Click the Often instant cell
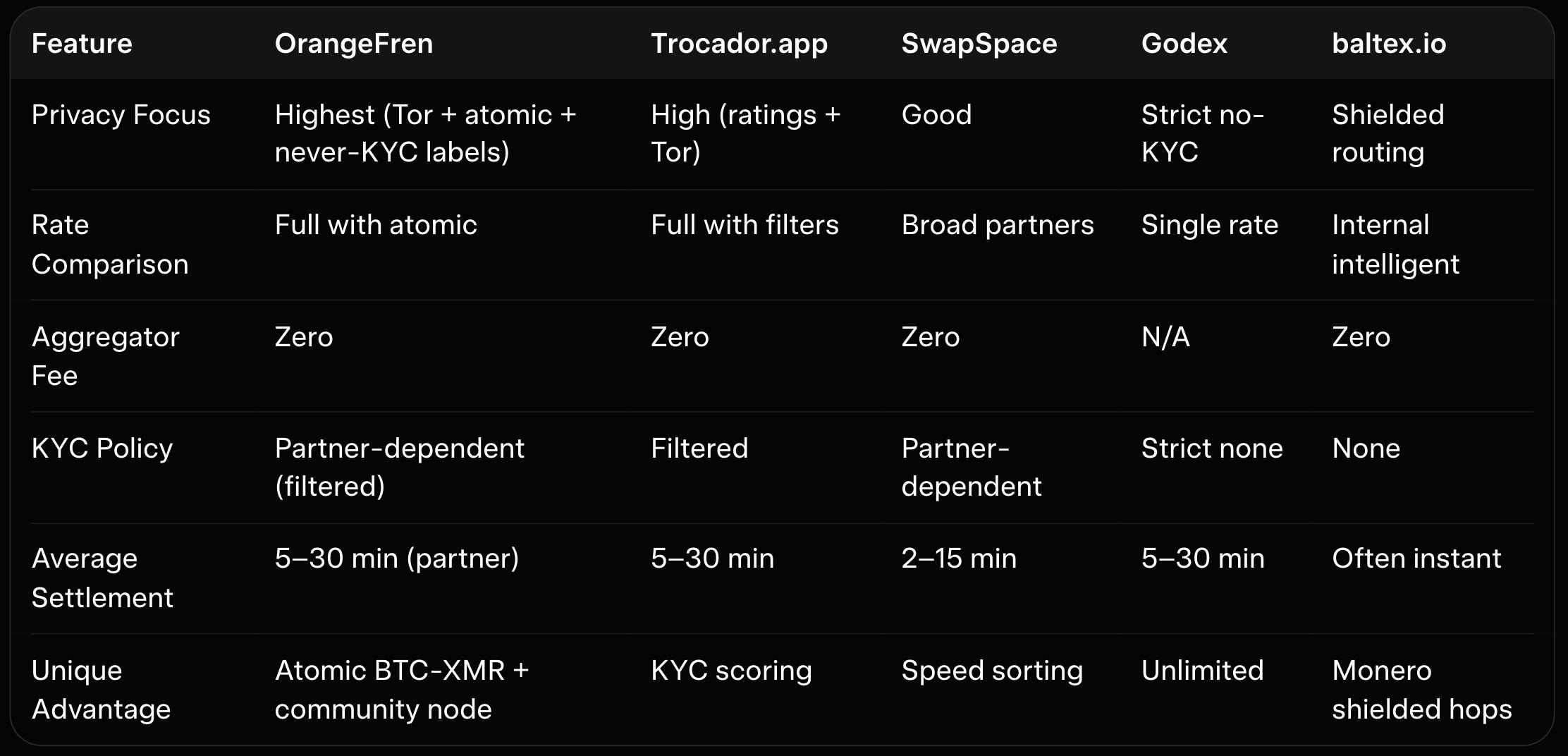Screen dimensions: 1568x756 pyautogui.click(x=1416, y=559)
